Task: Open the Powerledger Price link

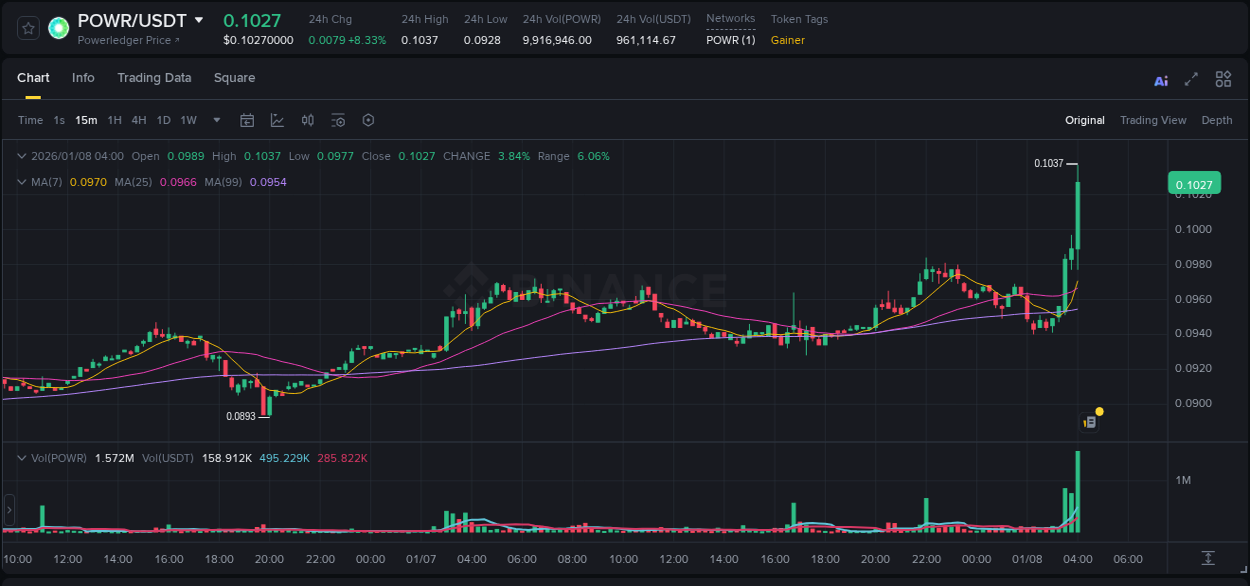Action: (x=122, y=39)
